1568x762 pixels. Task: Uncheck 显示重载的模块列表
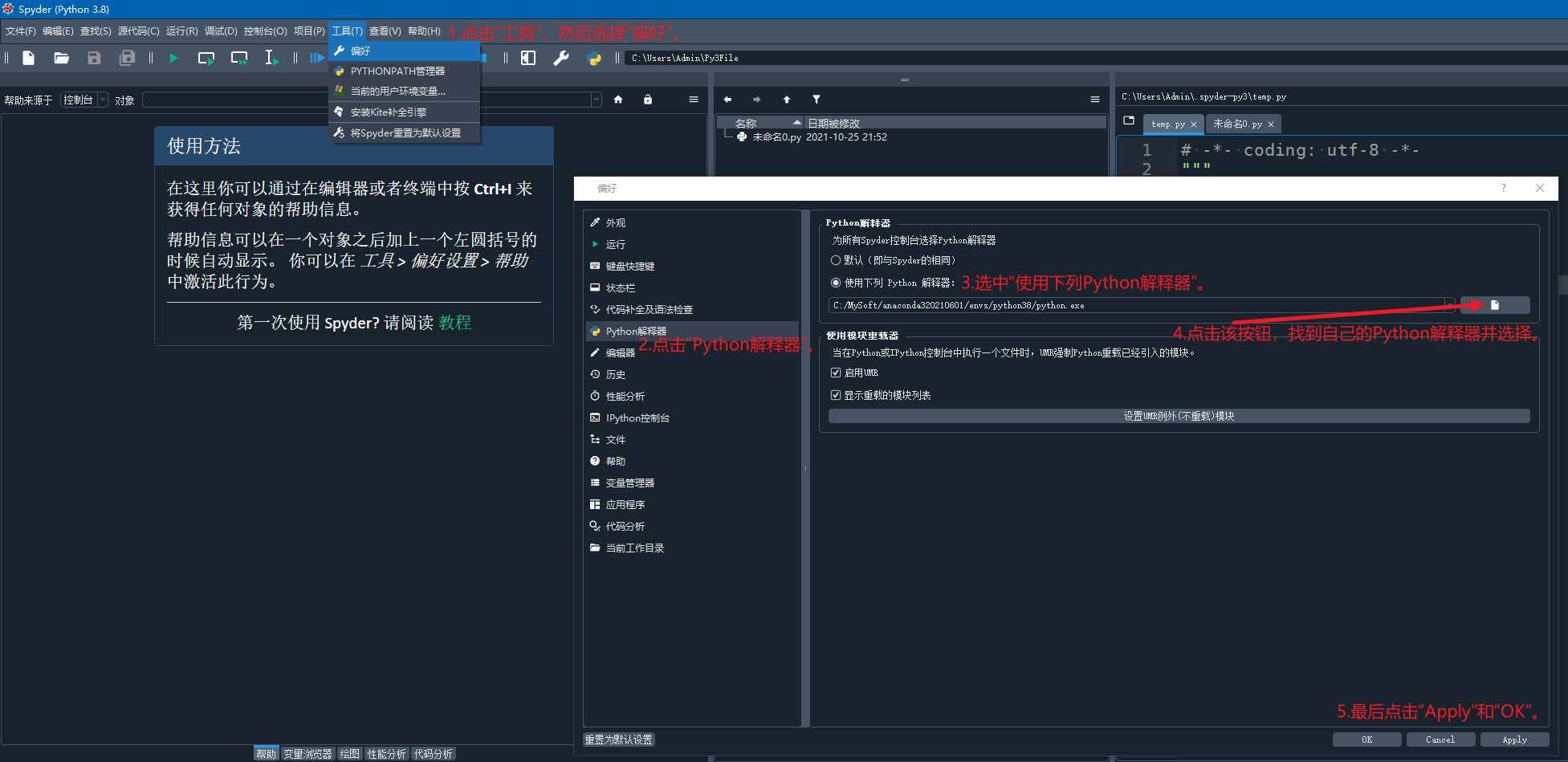(x=836, y=394)
